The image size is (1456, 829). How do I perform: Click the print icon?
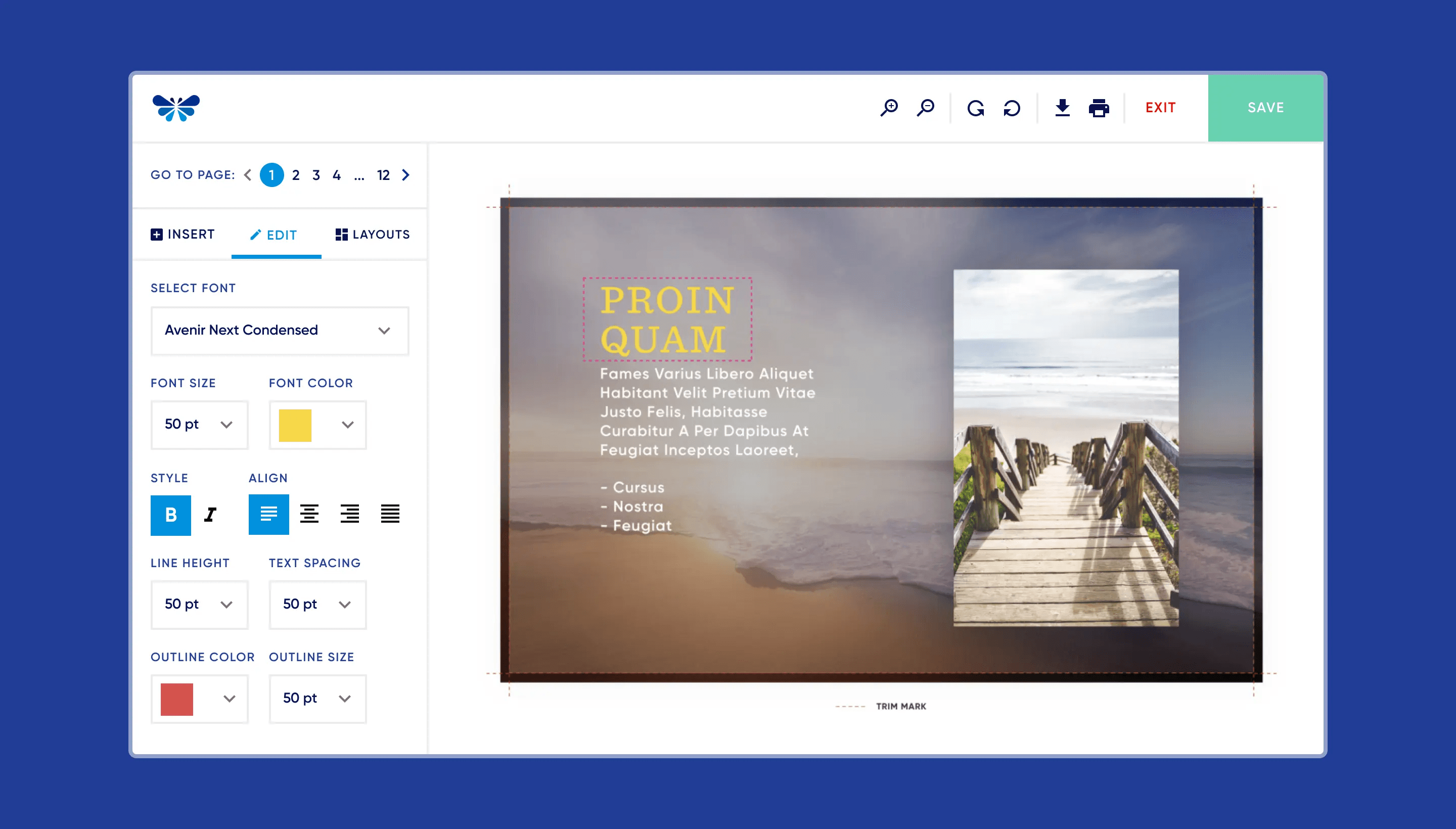point(1099,108)
